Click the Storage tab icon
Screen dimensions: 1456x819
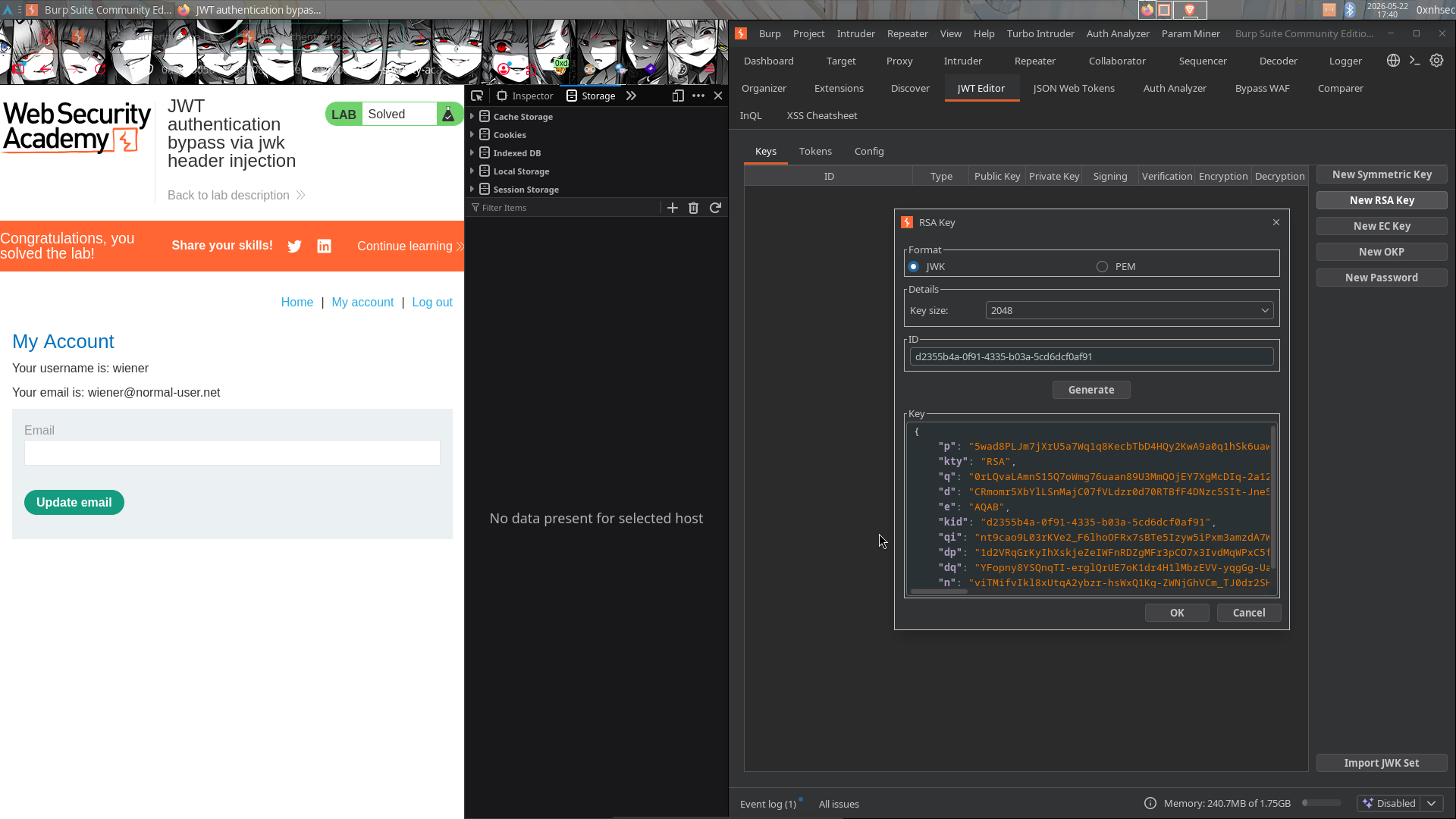pos(572,96)
